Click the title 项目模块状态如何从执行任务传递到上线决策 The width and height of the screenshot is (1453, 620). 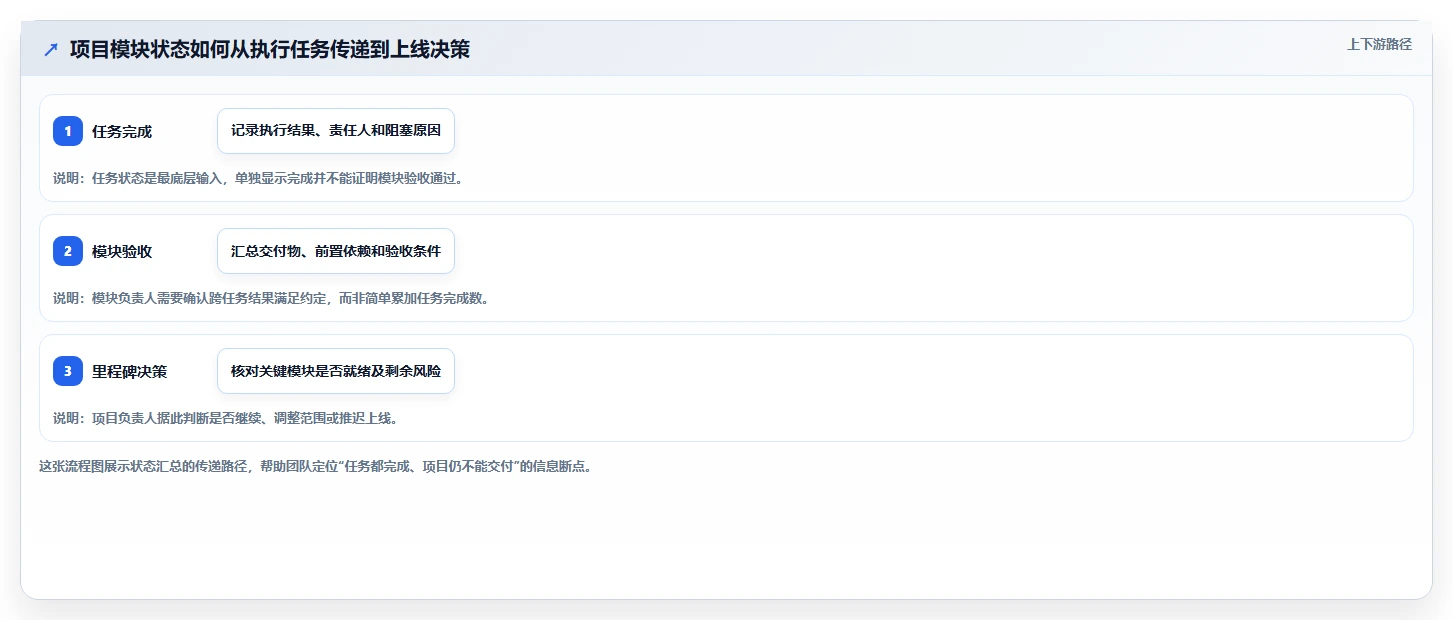(270, 49)
